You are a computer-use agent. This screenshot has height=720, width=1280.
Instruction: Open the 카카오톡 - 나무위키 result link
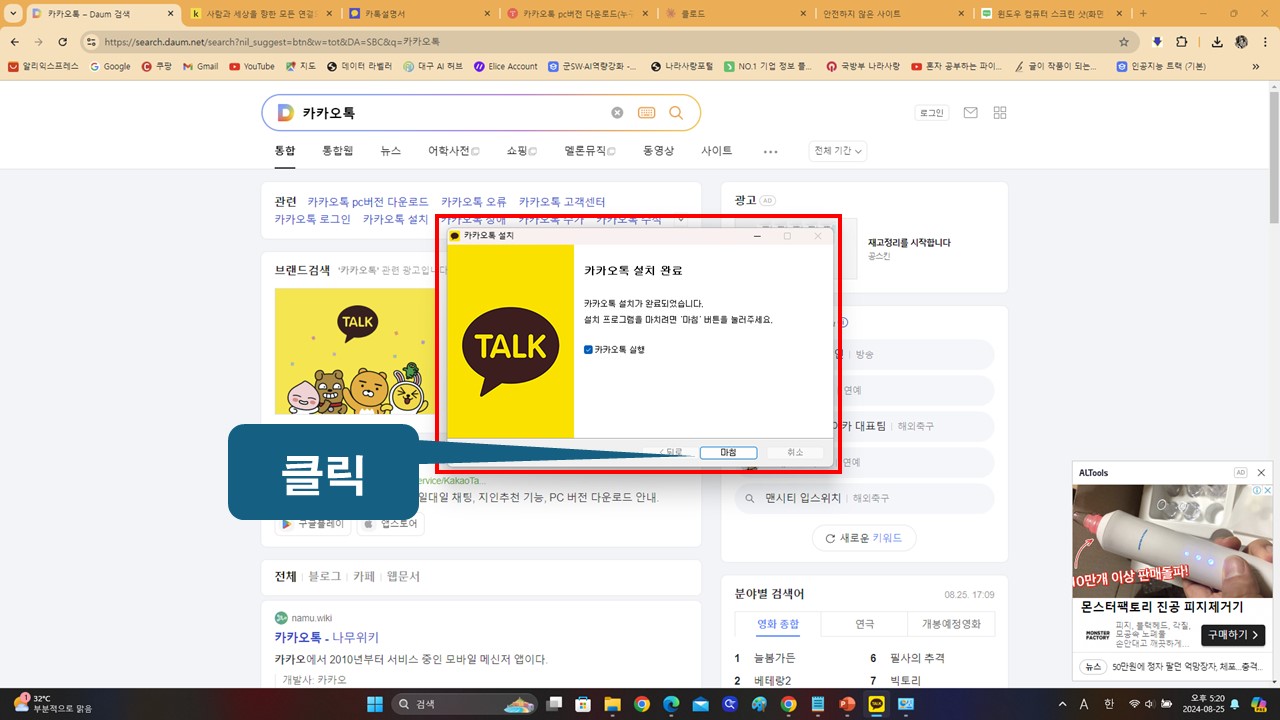pos(327,638)
